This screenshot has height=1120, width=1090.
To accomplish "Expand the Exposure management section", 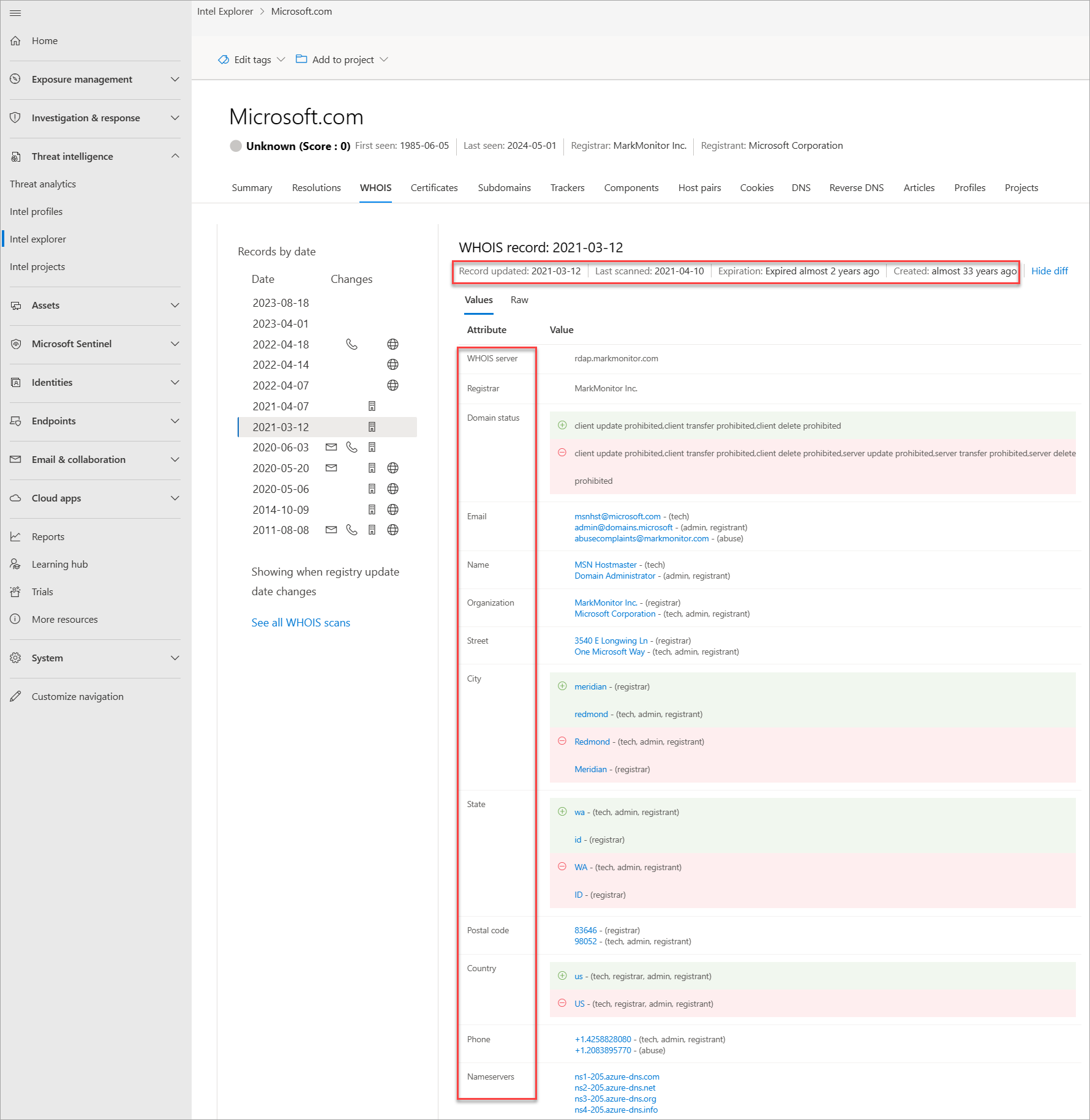I will click(x=175, y=80).
